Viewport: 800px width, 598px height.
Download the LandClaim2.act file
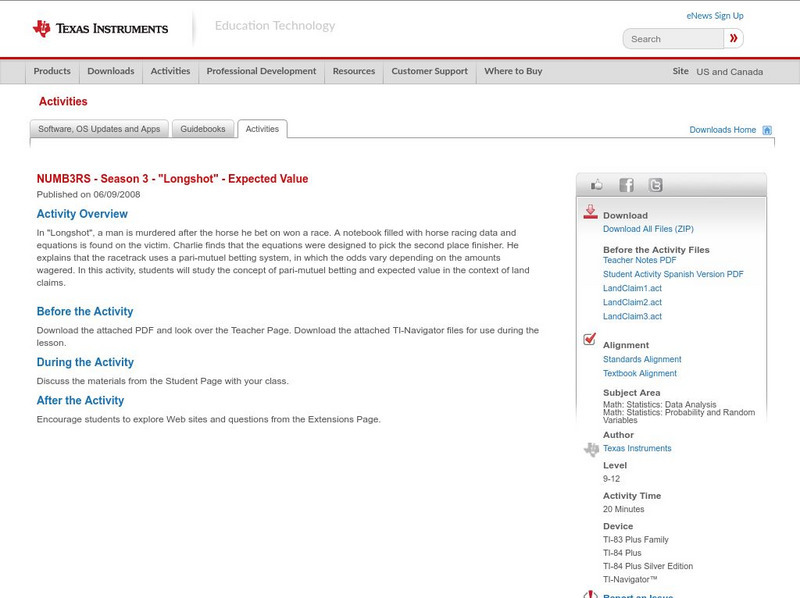(632, 303)
